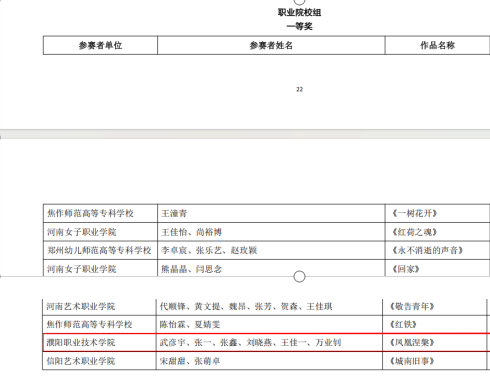The height and width of the screenshot is (377, 490).
Task: Click the partial circle handle above 职业院校组
Action: tap(299, 2)
